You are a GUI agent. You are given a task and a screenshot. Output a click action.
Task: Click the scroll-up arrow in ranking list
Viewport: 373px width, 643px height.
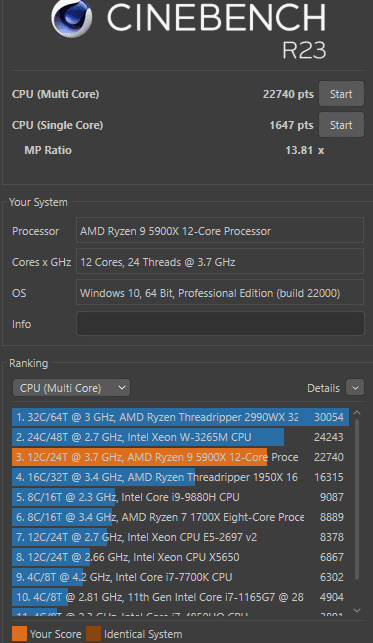click(357, 413)
